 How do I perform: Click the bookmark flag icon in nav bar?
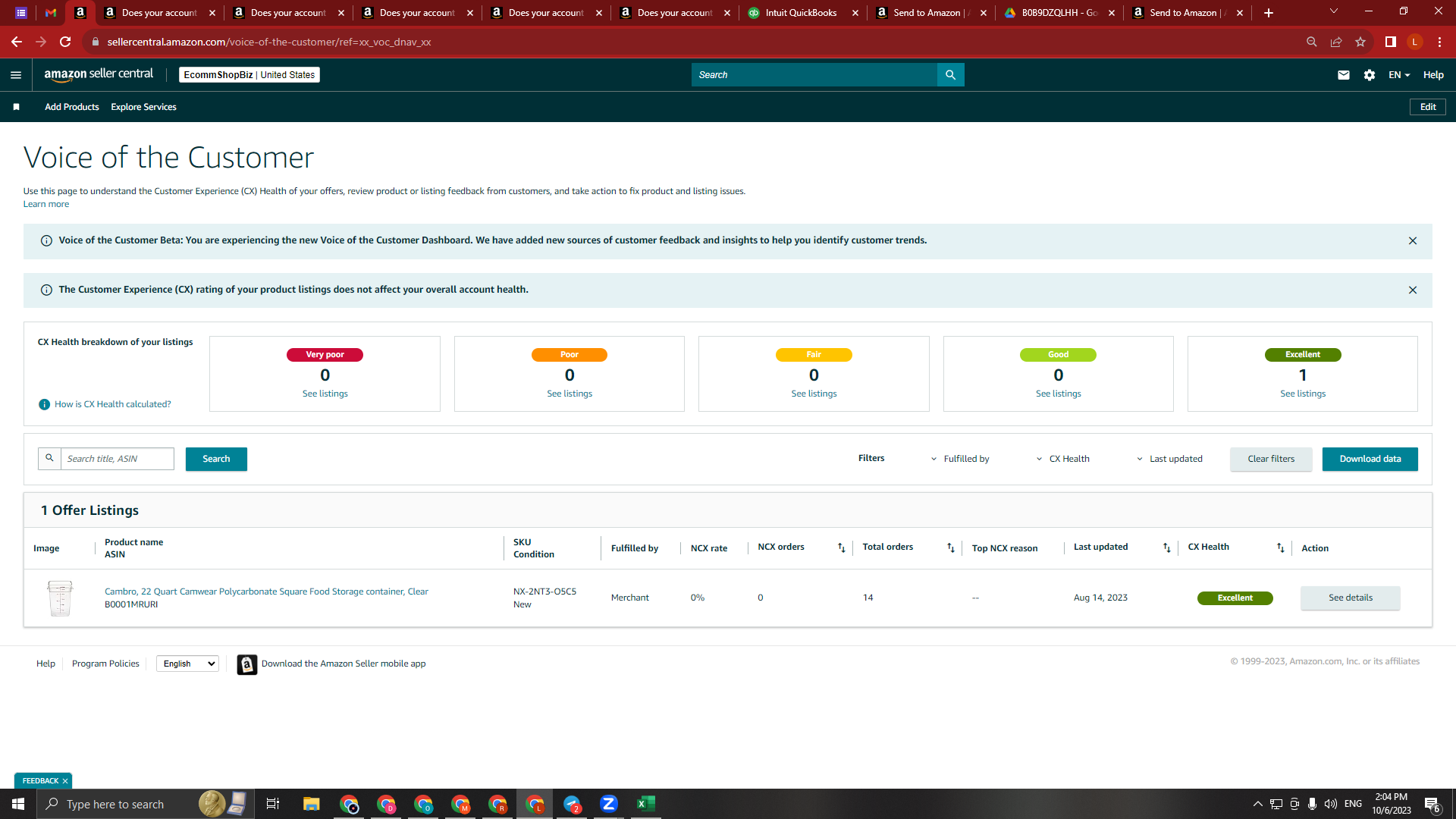coord(16,107)
